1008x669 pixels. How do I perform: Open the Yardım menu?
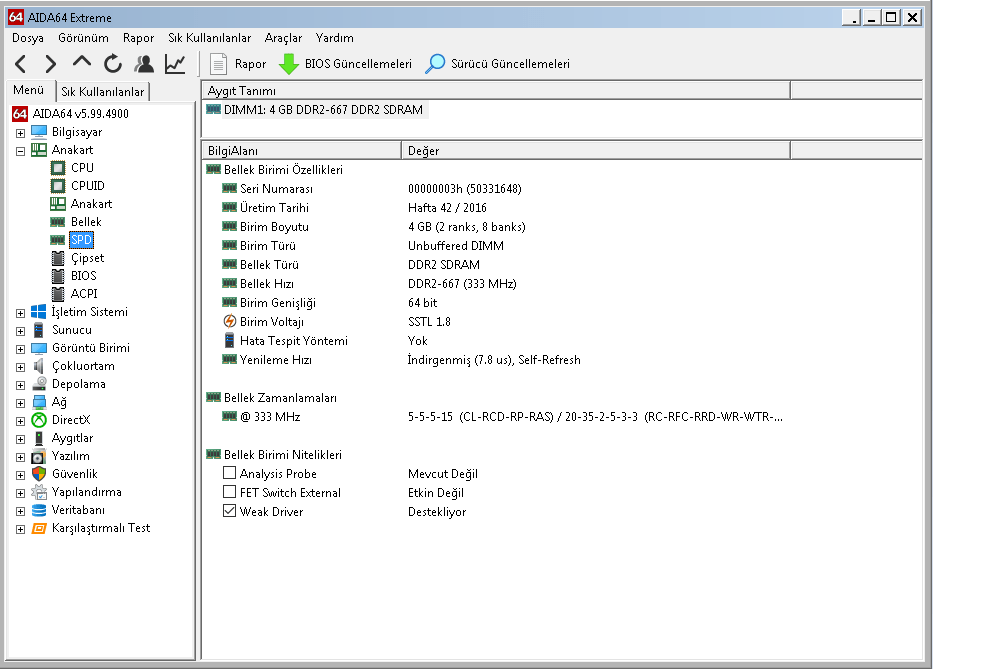tap(334, 38)
